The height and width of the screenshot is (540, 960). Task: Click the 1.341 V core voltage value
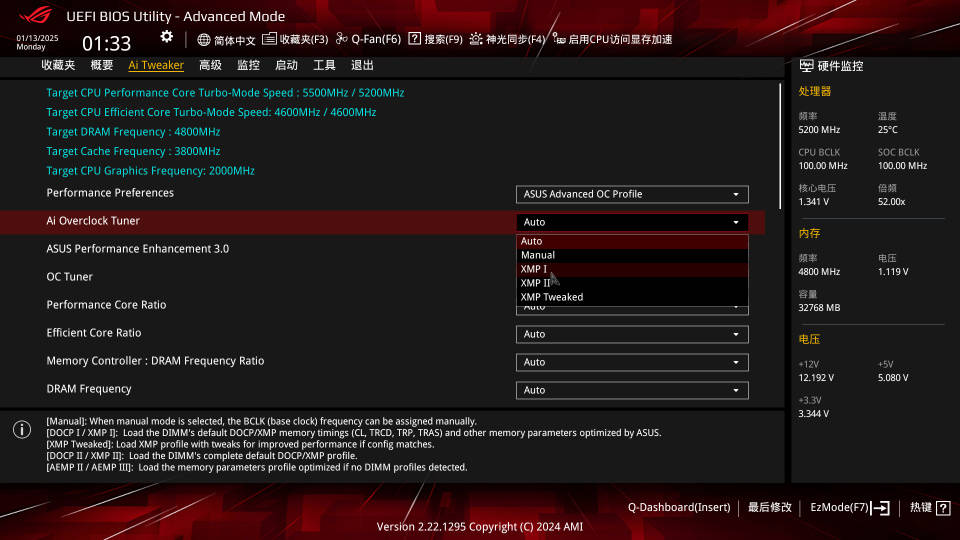[x=814, y=202]
